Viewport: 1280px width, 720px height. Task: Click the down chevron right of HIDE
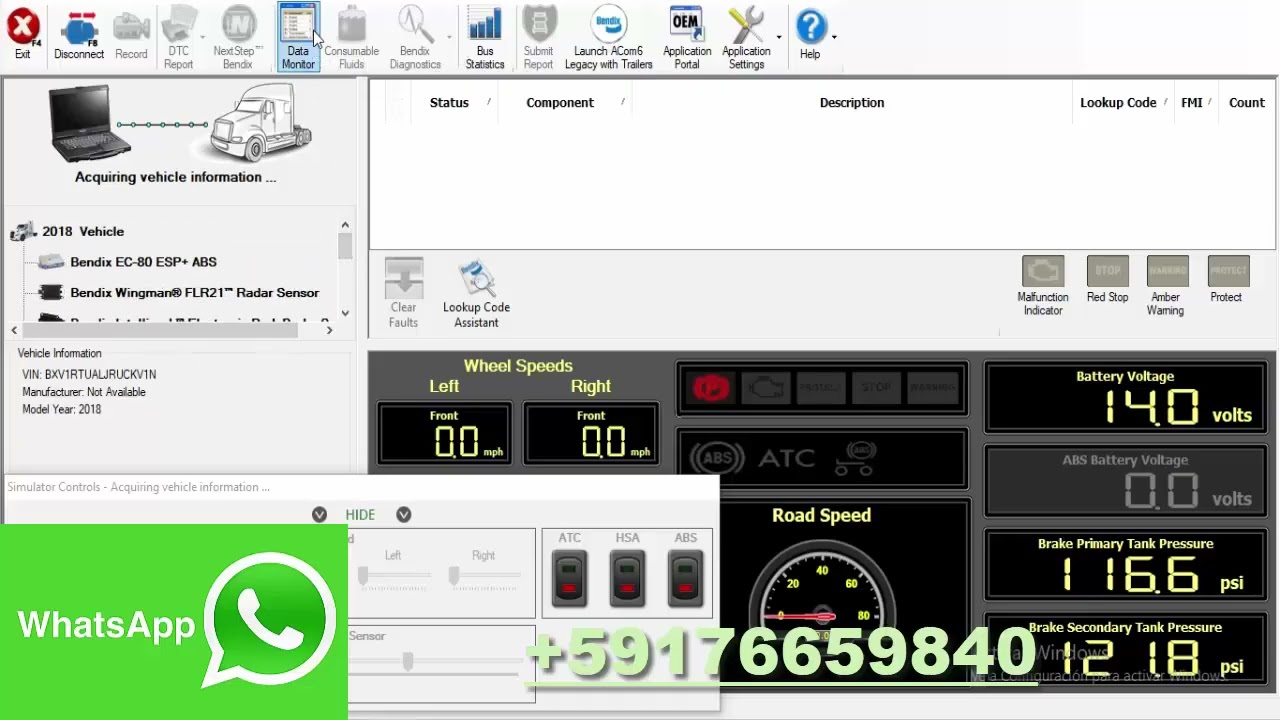click(403, 514)
